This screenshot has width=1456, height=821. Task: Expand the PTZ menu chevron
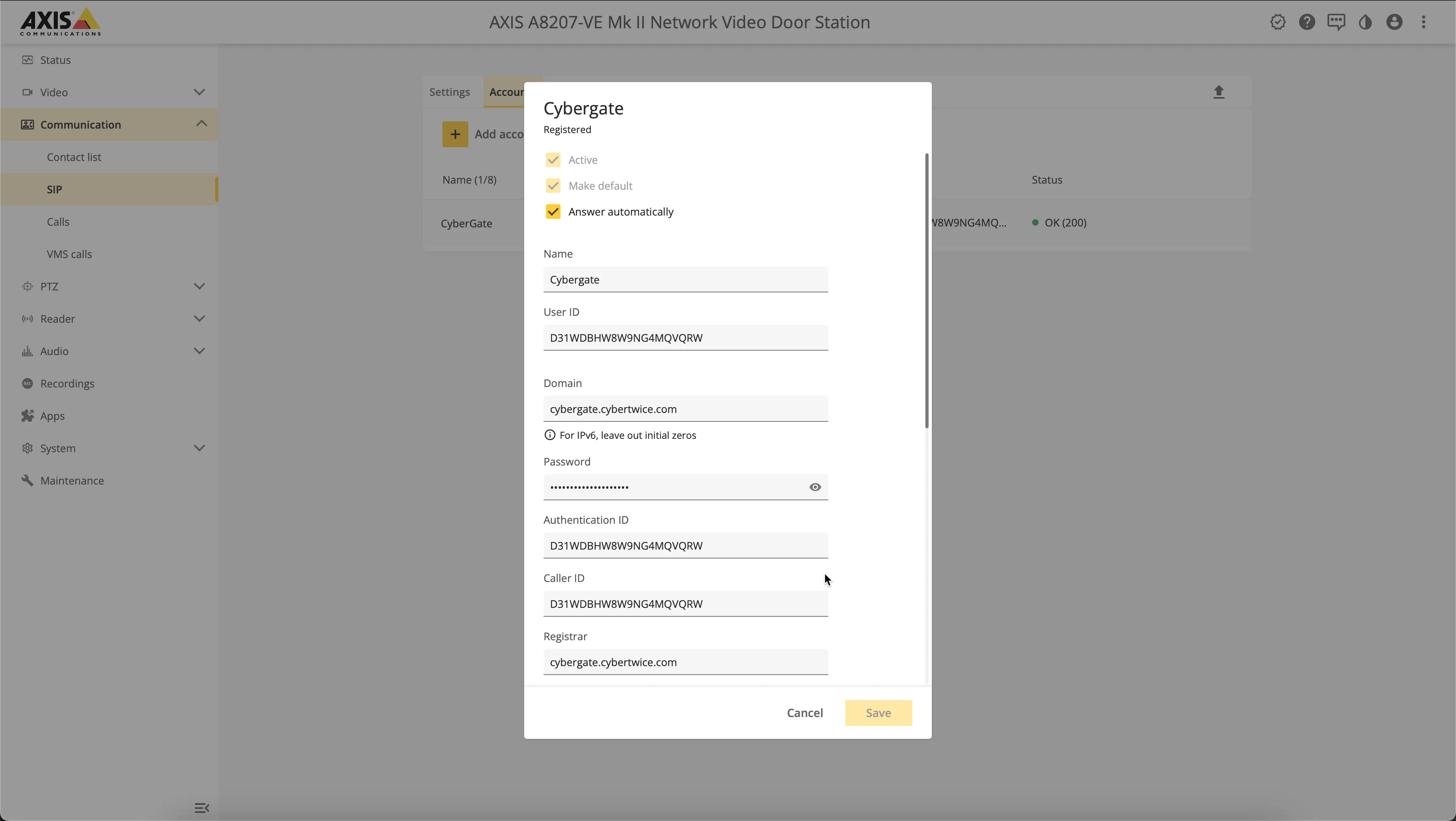[x=199, y=286]
